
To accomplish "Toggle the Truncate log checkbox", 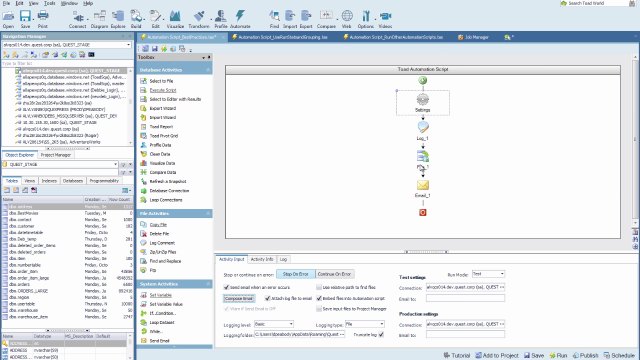I will click(x=381, y=334).
